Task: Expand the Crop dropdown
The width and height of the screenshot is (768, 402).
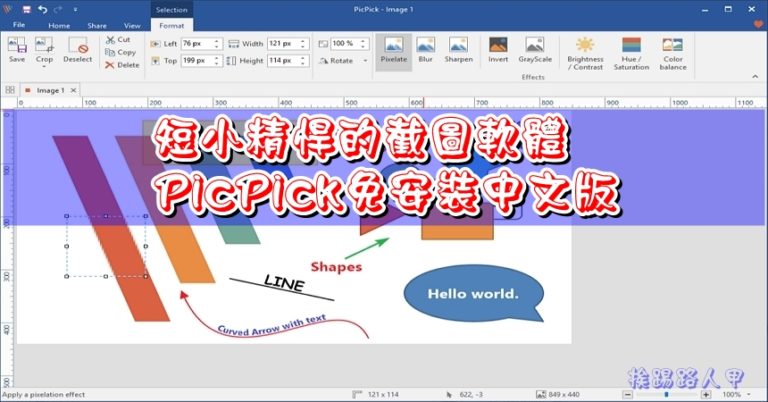Action: click(x=44, y=66)
